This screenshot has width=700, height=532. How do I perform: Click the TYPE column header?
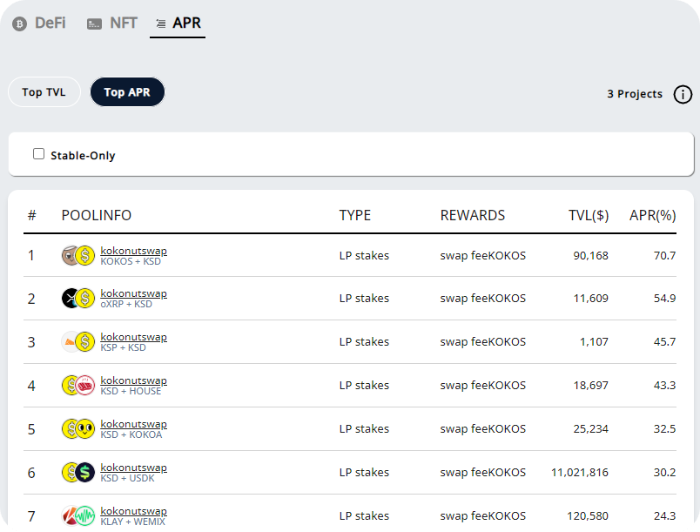[355, 215]
